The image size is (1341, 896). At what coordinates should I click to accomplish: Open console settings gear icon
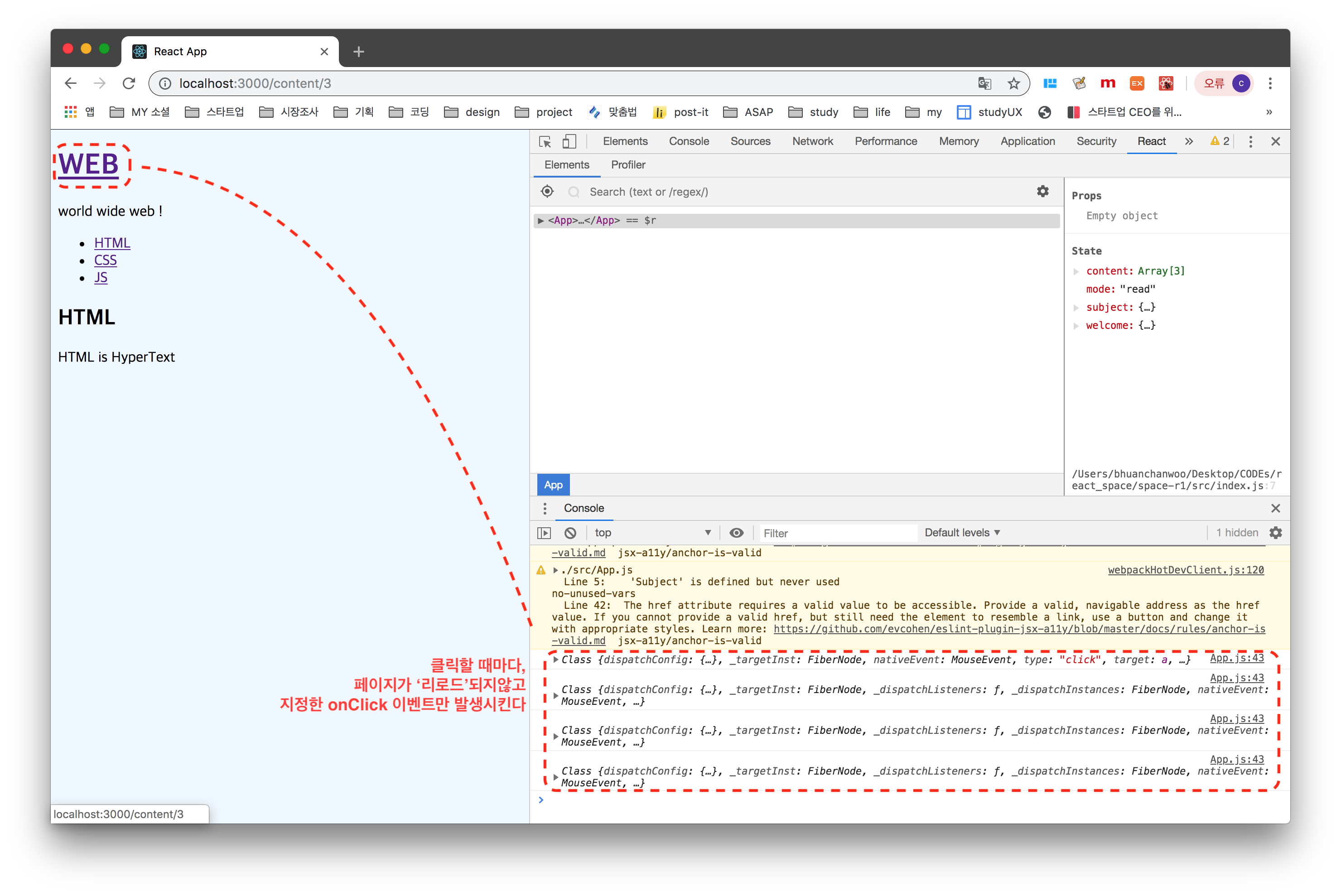pos(1275,533)
